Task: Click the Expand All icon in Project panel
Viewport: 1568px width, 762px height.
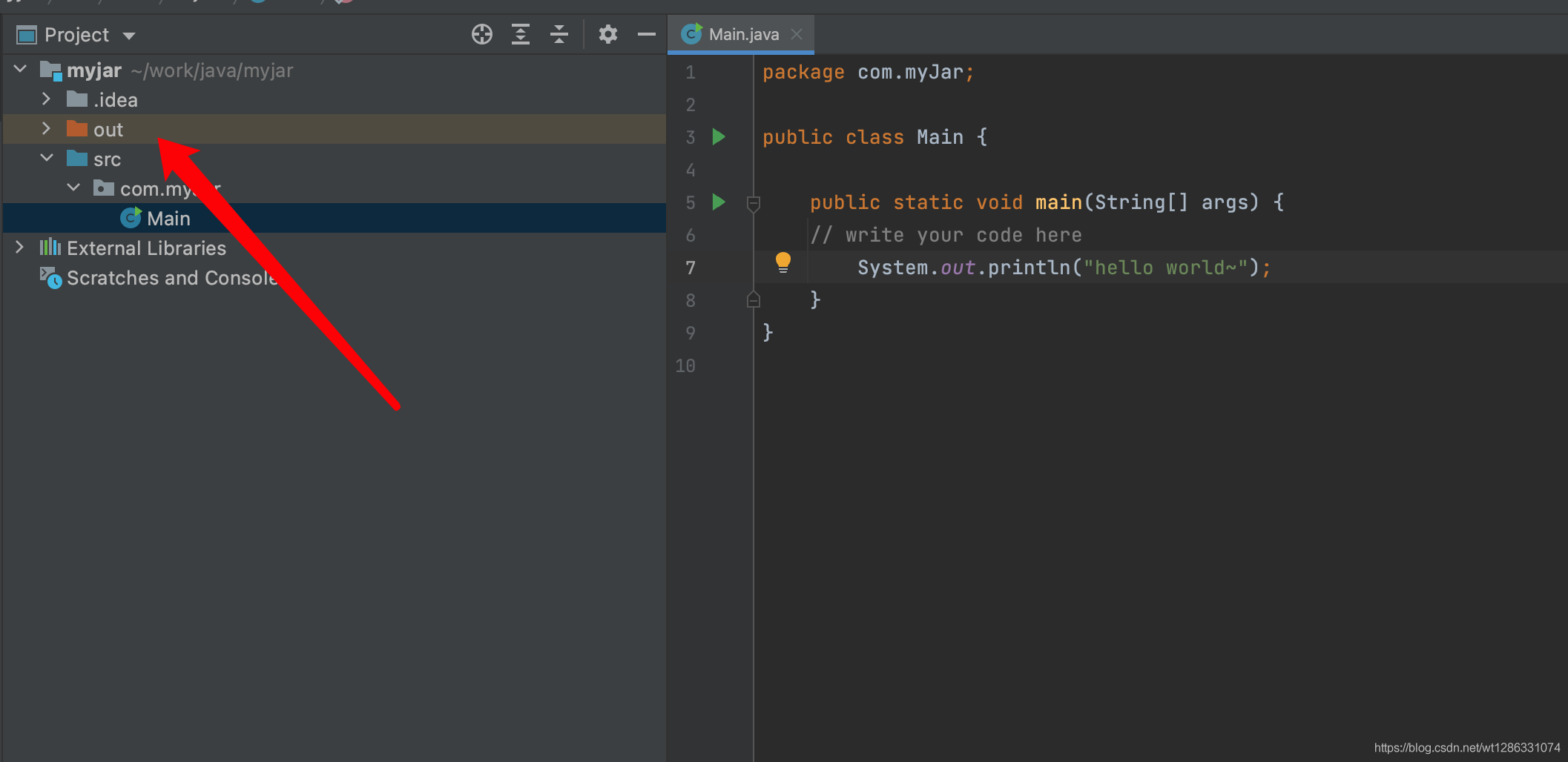Action: coord(521,34)
